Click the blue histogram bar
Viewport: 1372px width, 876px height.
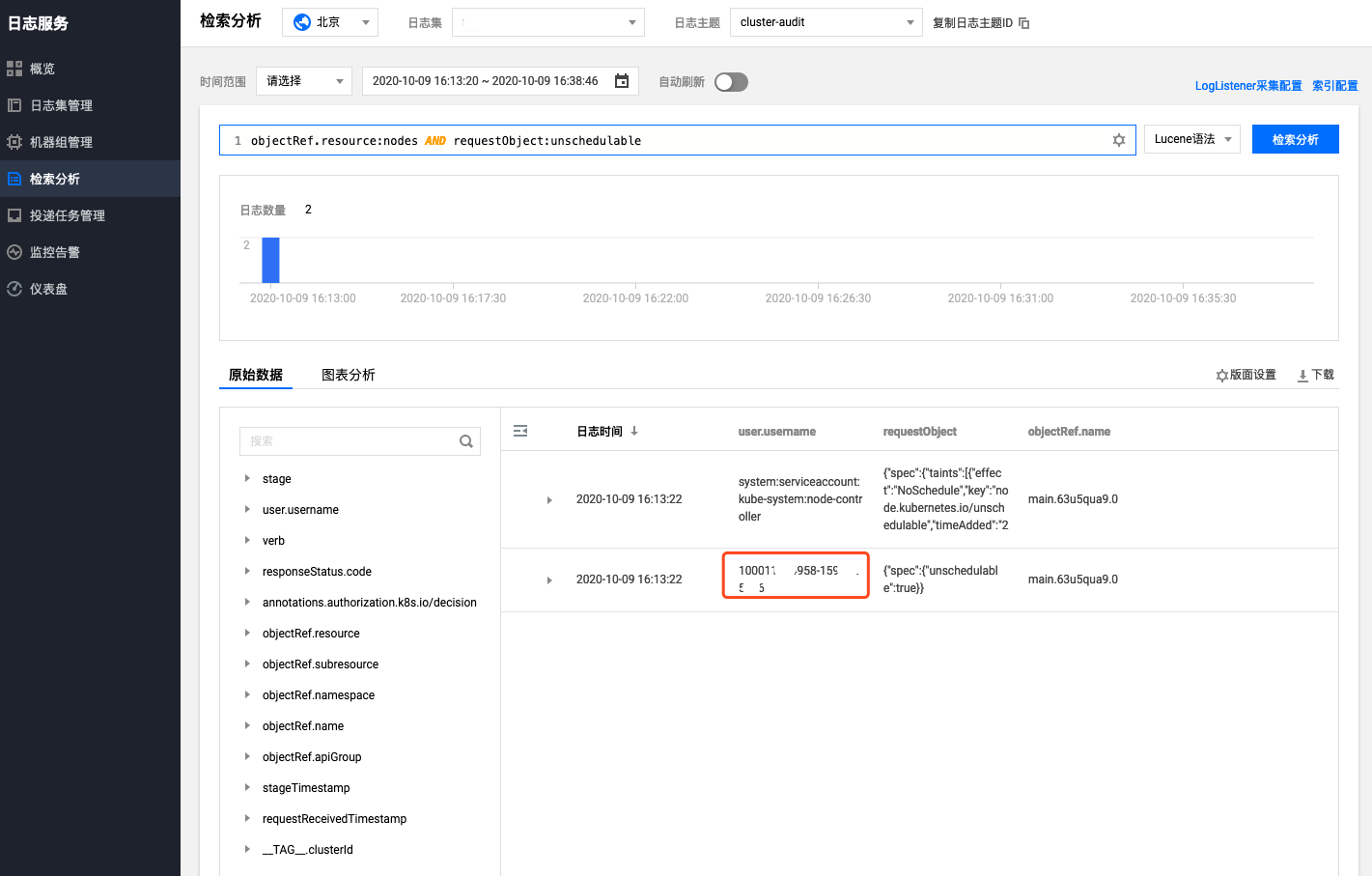click(270, 260)
